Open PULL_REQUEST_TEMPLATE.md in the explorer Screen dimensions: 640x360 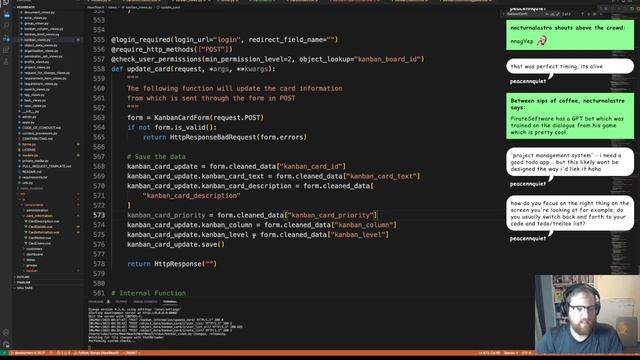pyautogui.click(x=47, y=166)
